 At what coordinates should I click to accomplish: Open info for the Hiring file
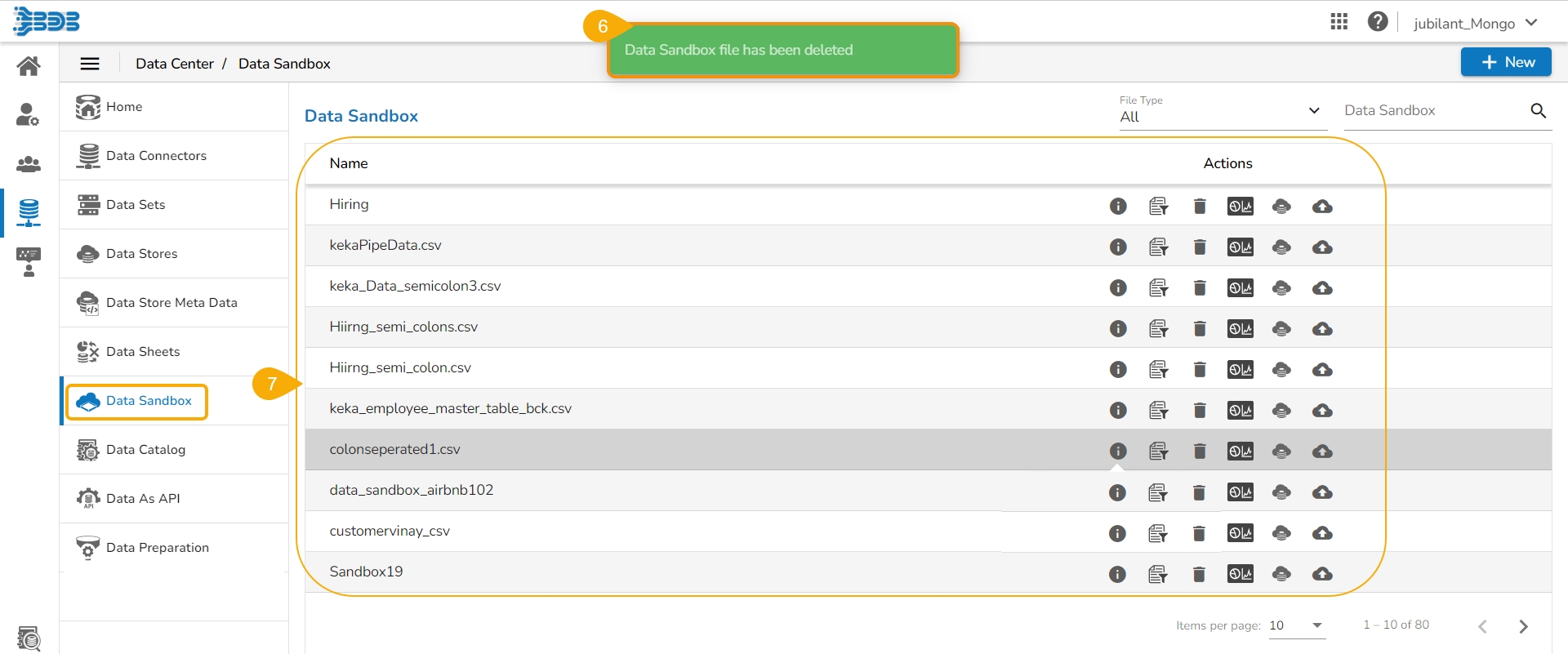pyautogui.click(x=1118, y=207)
